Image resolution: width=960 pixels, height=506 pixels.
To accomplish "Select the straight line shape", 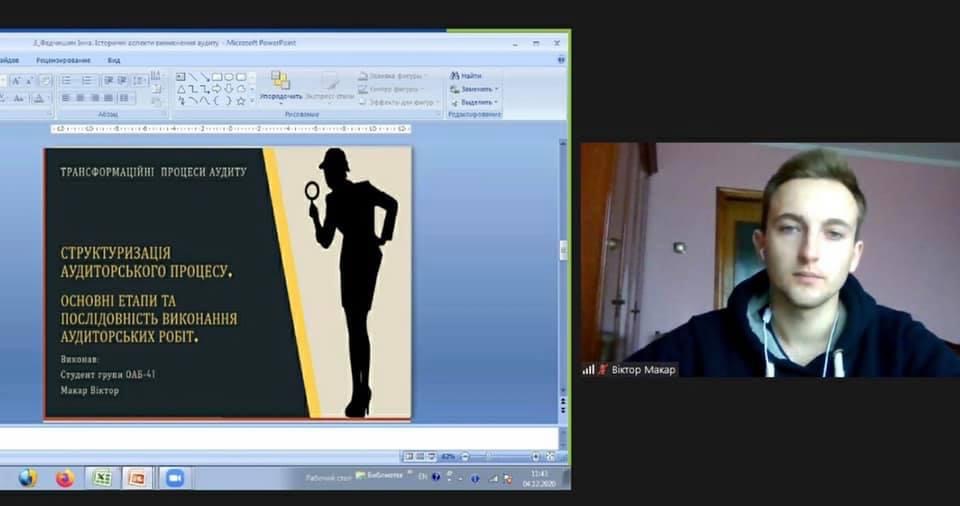I will coord(193,77).
